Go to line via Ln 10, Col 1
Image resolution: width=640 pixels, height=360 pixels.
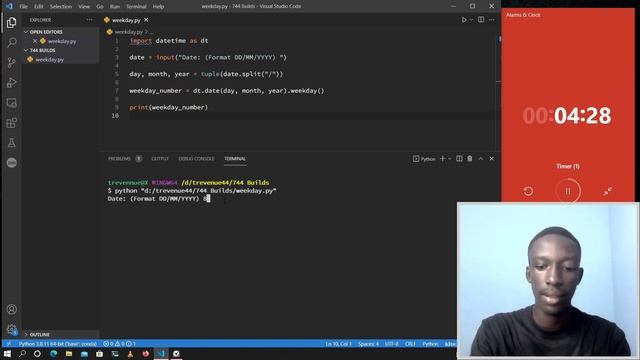tap(338, 344)
